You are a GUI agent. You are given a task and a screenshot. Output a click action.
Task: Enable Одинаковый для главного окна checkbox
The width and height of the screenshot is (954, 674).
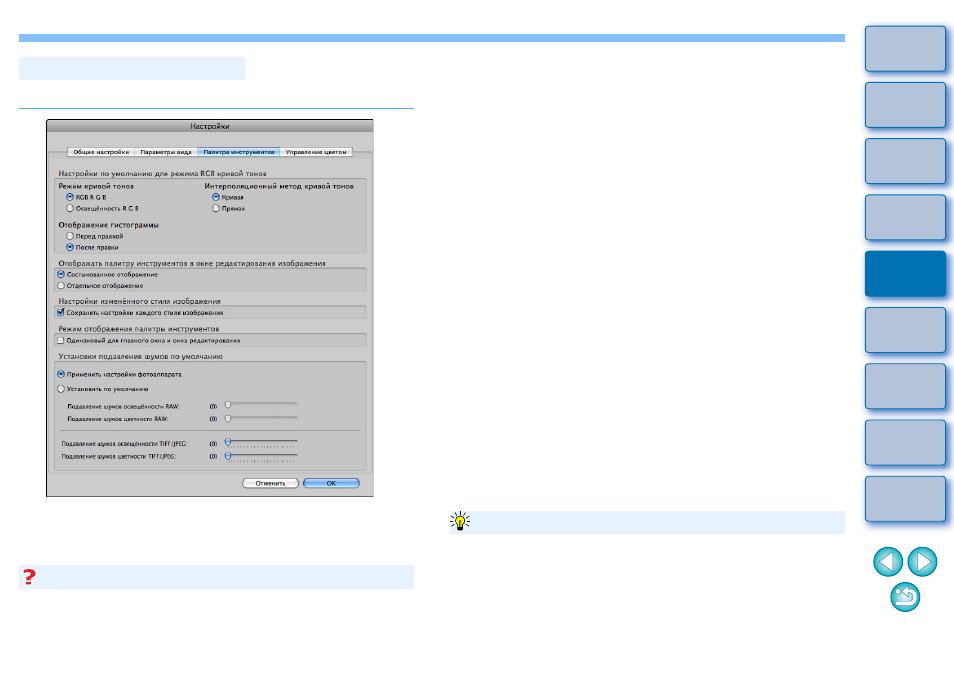point(60,340)
